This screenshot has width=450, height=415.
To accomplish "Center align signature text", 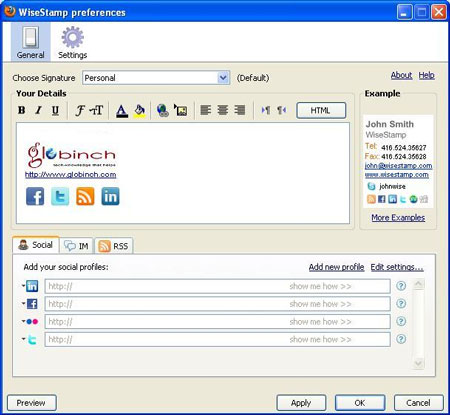I will [x=223, y=110].
